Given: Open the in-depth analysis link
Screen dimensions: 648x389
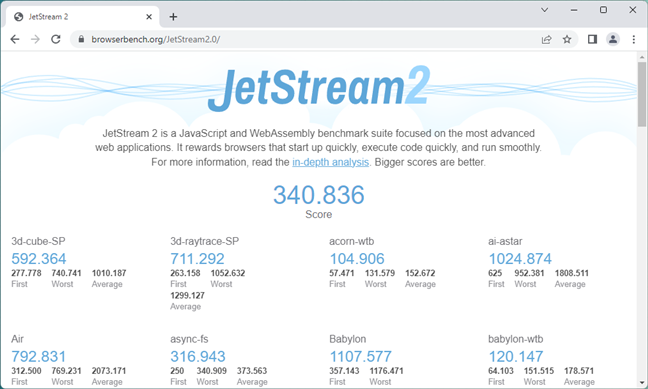Looking at the screenshot, I should (x=331, y=162).
